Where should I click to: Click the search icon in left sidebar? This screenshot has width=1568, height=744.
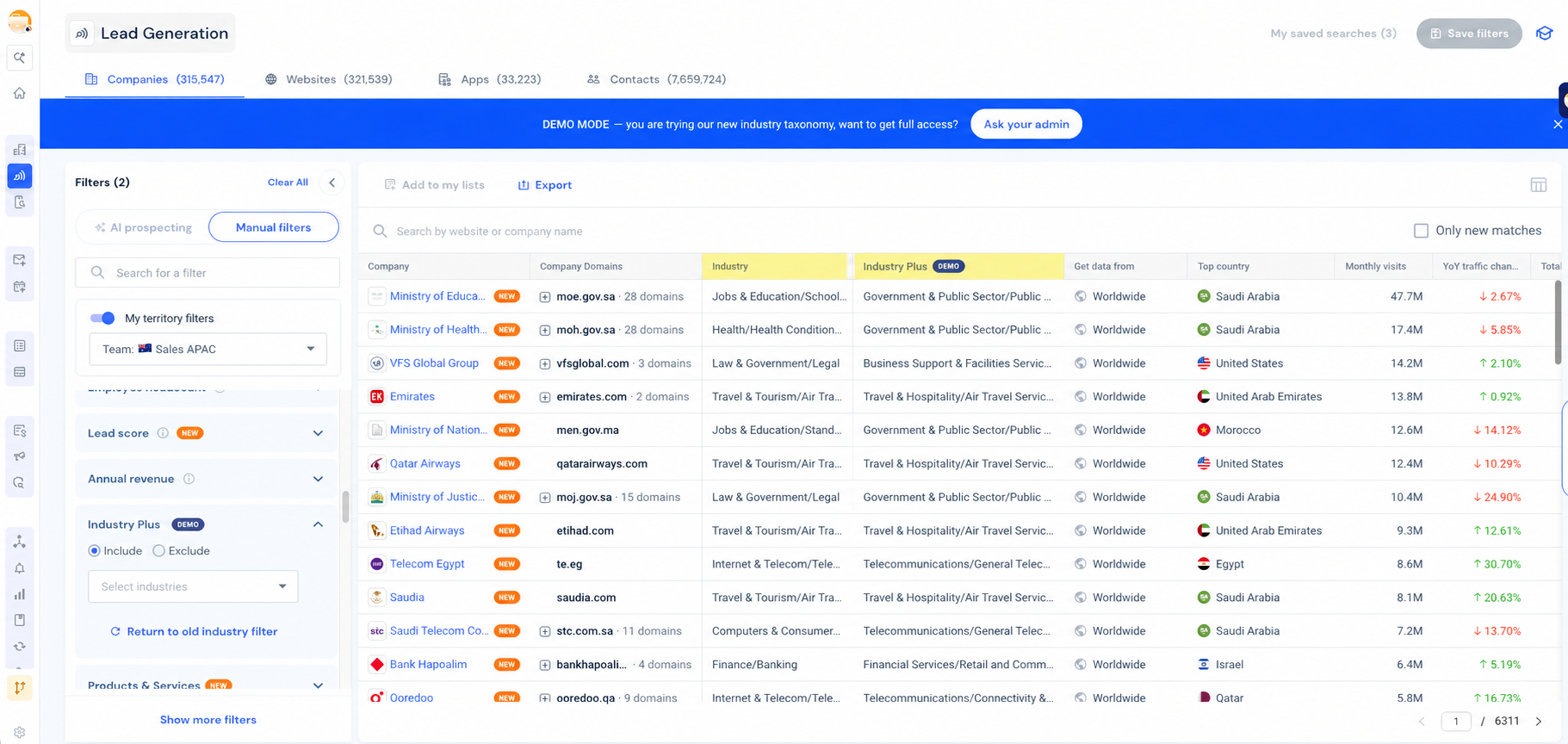pyautogui.click(x=19, y=58)
